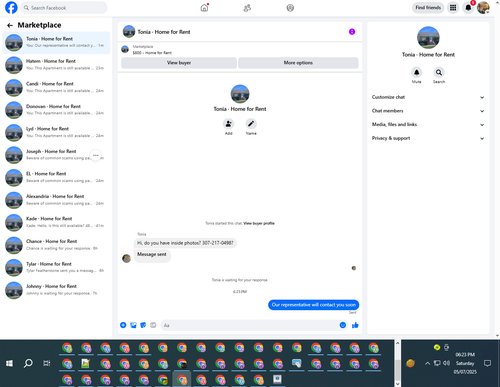Select Candi - Home for Rent conversation
Screen dimensions: 500x387
[56, 88]
